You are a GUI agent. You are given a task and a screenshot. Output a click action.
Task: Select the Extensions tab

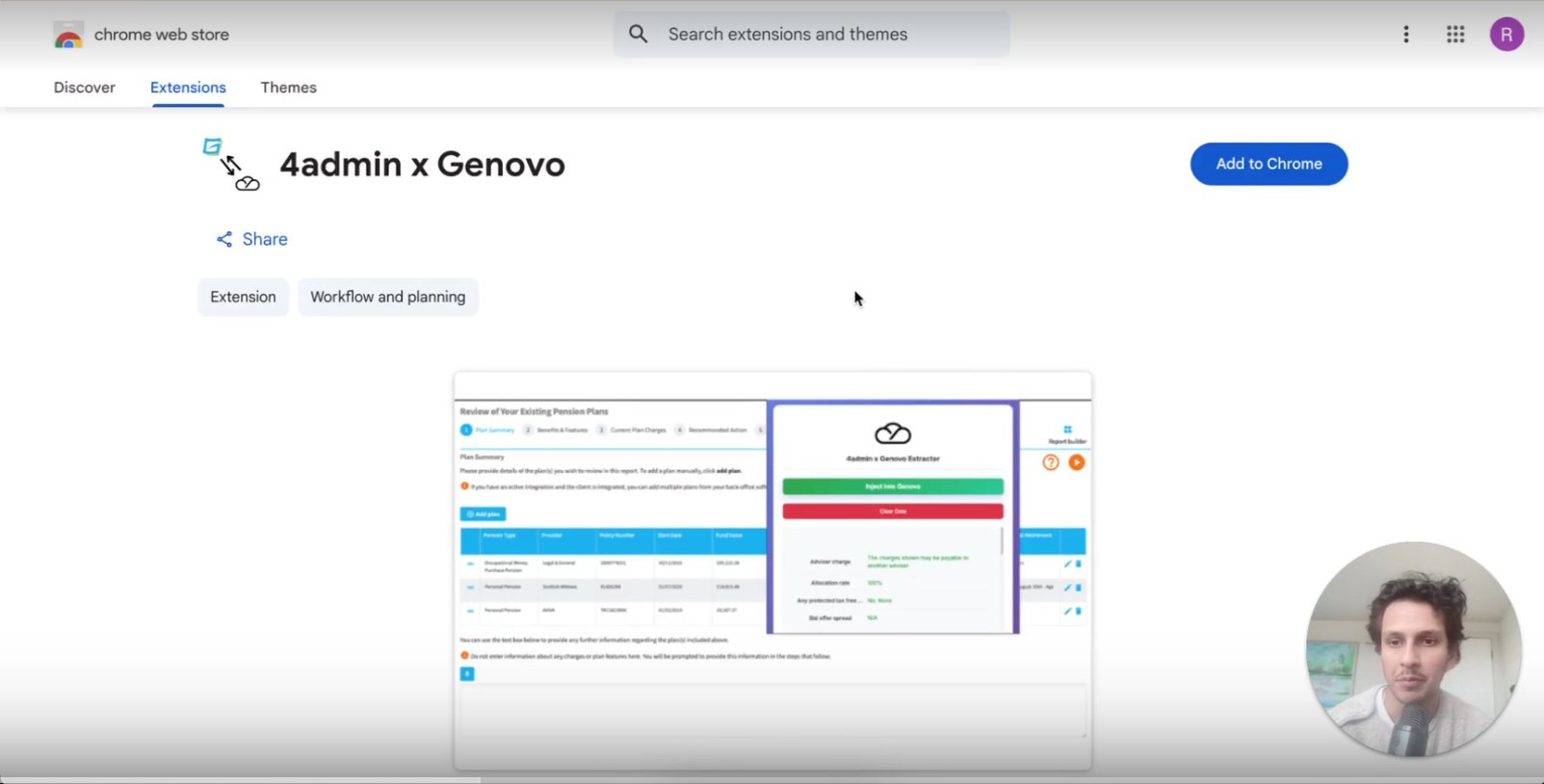coord(188,88)
